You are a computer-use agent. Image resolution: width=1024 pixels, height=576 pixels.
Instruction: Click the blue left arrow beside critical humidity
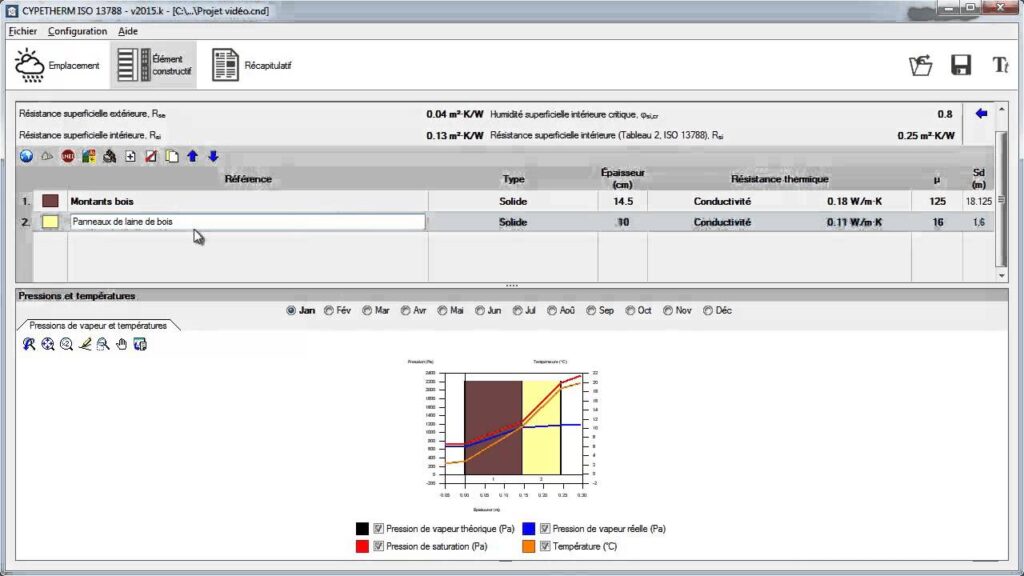coord(981,114)
